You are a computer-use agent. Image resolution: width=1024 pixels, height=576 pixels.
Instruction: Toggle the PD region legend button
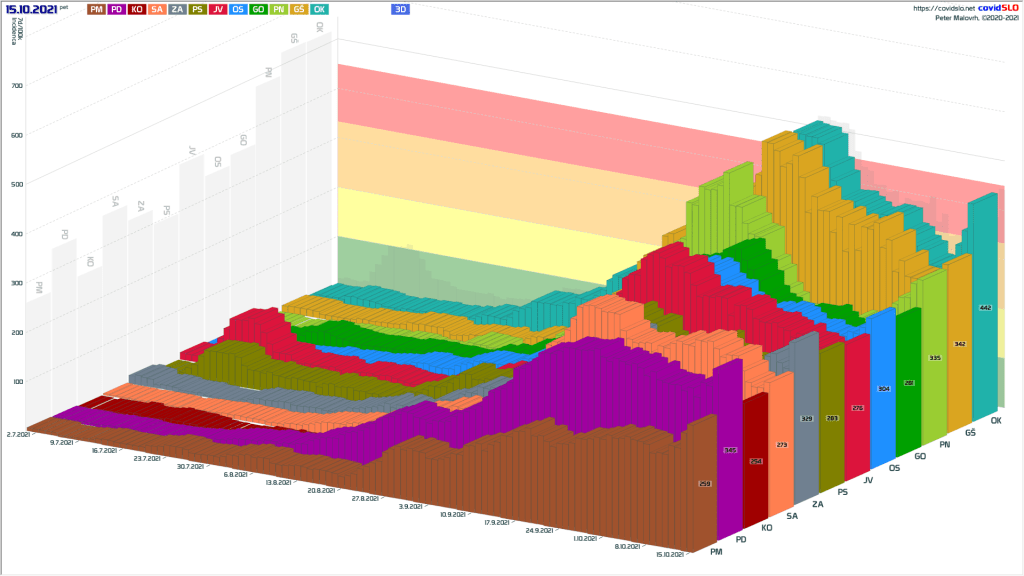coord(116,9)
